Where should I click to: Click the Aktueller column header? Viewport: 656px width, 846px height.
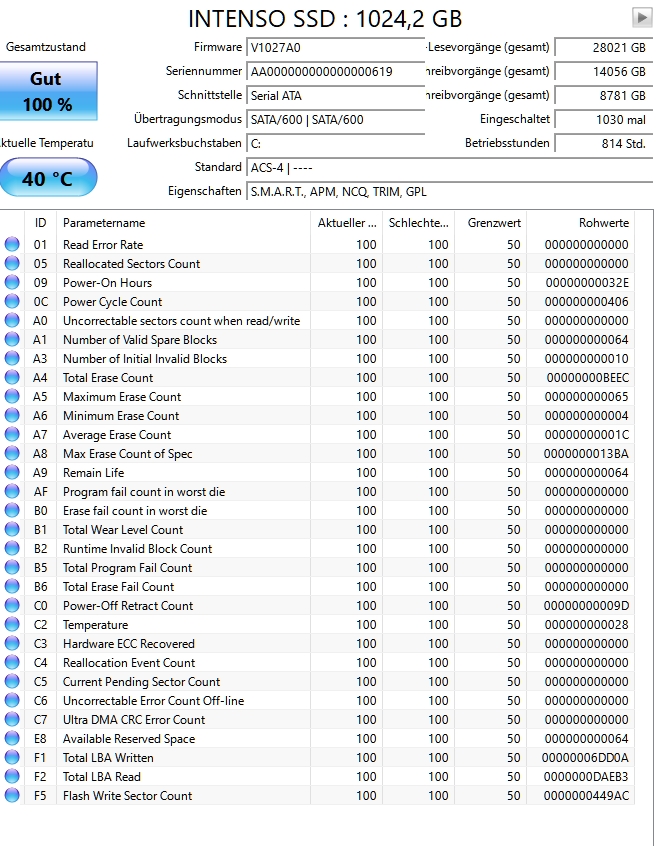click(x=346, y=223)
